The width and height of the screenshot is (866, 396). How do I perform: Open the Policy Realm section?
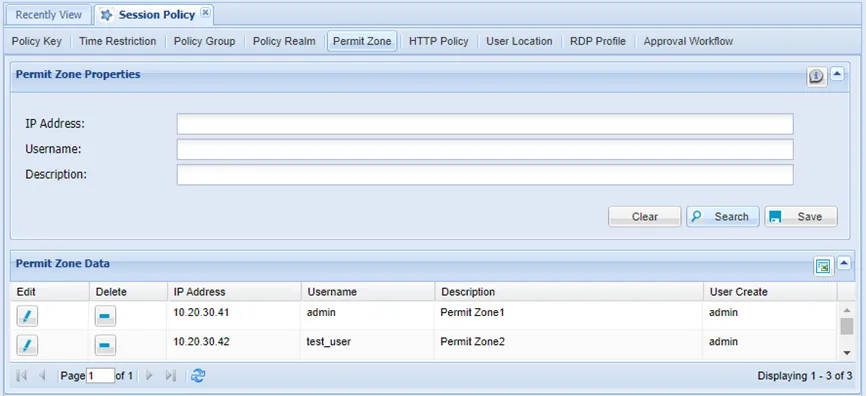point(284,41)
